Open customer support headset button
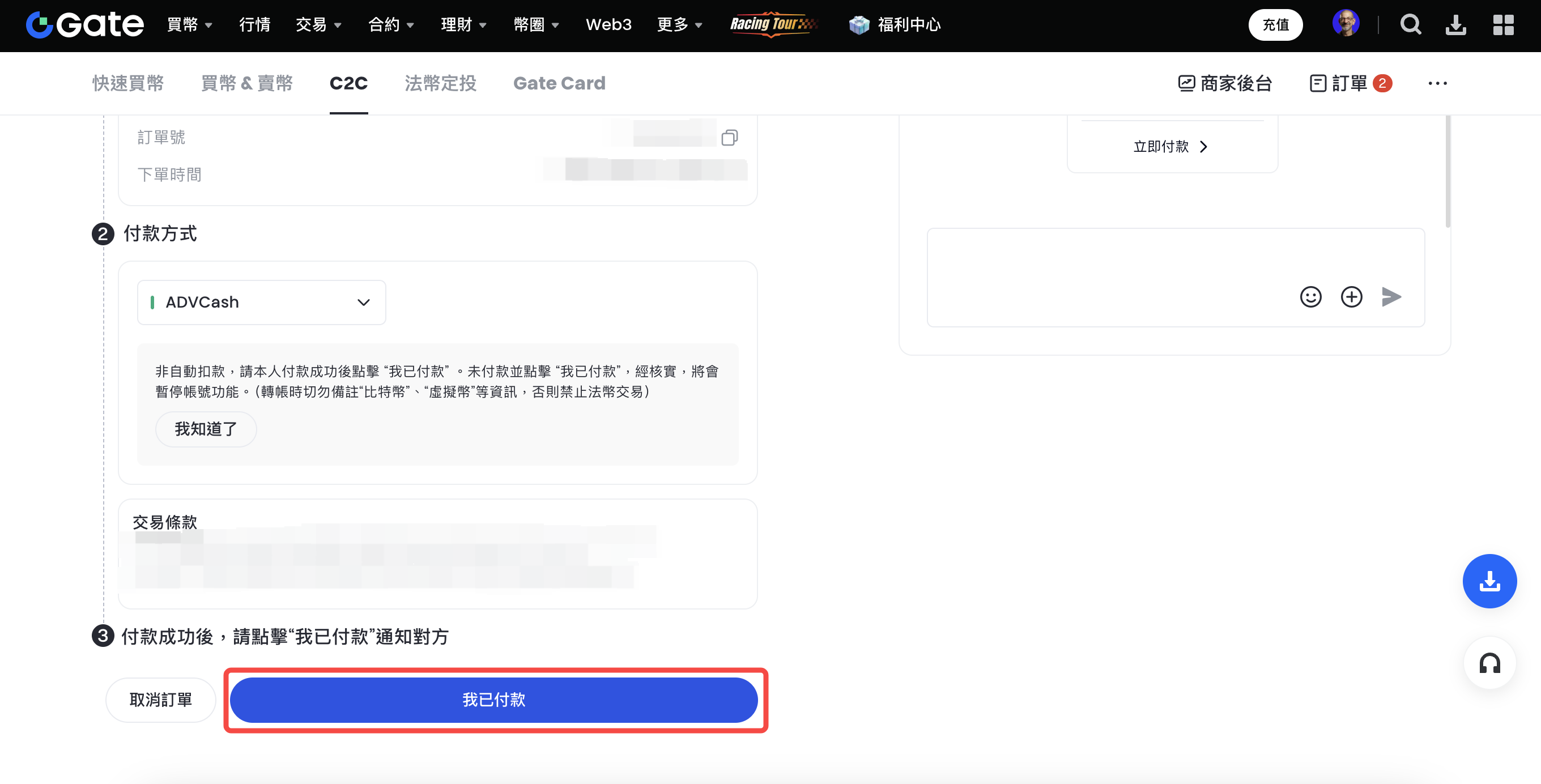 (x=1489, y=663)
